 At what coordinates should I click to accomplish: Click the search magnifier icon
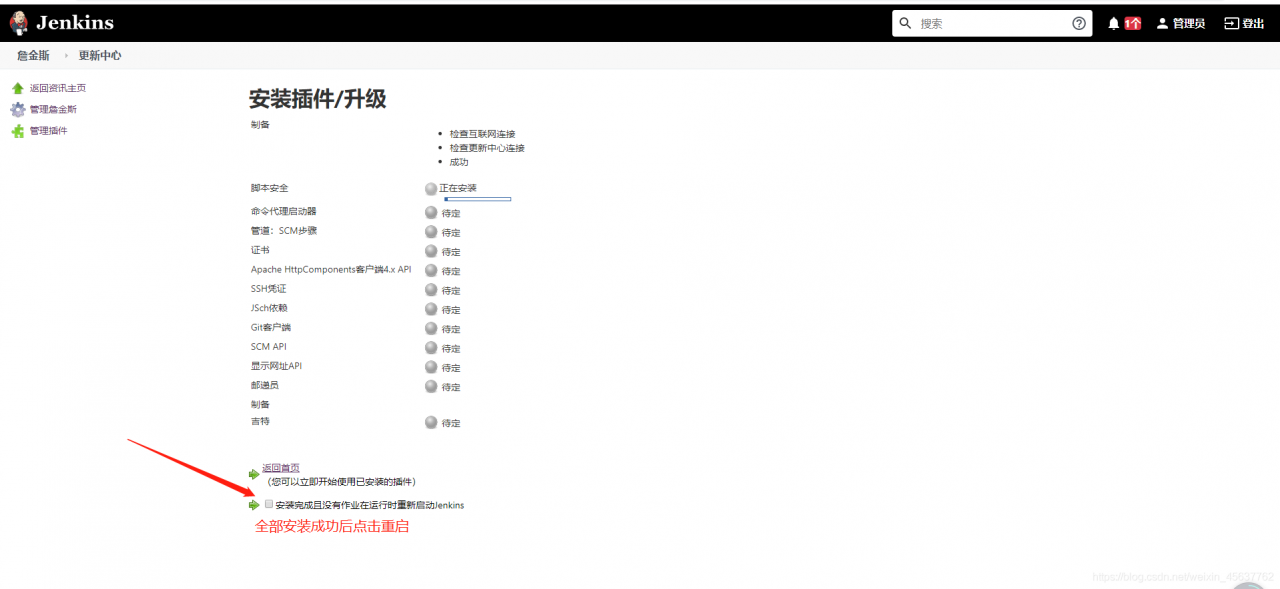pos(906,22)
